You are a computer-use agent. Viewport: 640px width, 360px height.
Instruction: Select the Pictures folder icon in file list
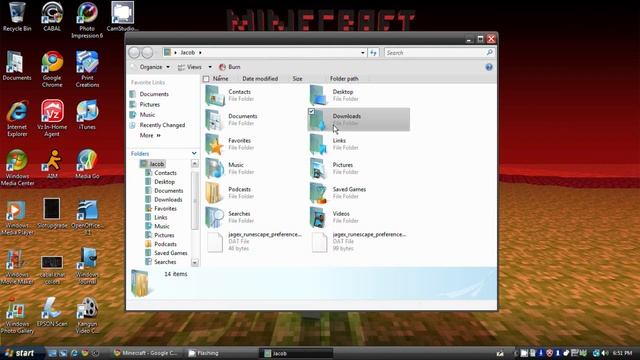319,169
